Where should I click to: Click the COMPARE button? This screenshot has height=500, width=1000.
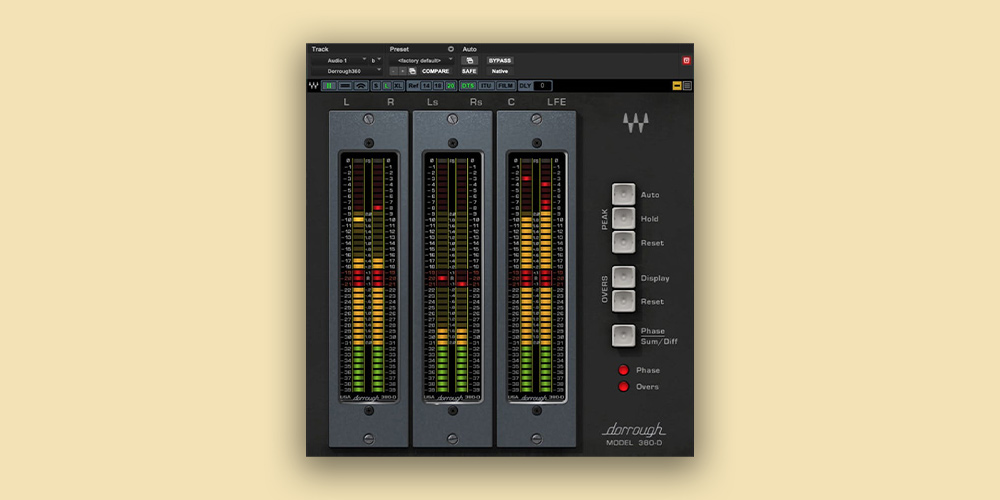pos(436,71)
